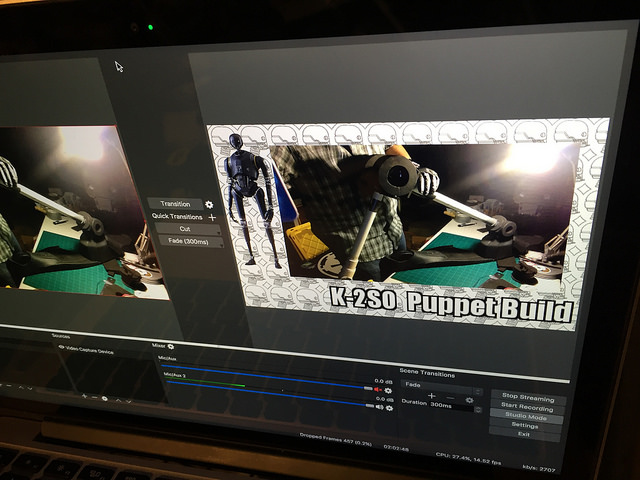
Task: Move source up in Sources list
Action: 119,400
